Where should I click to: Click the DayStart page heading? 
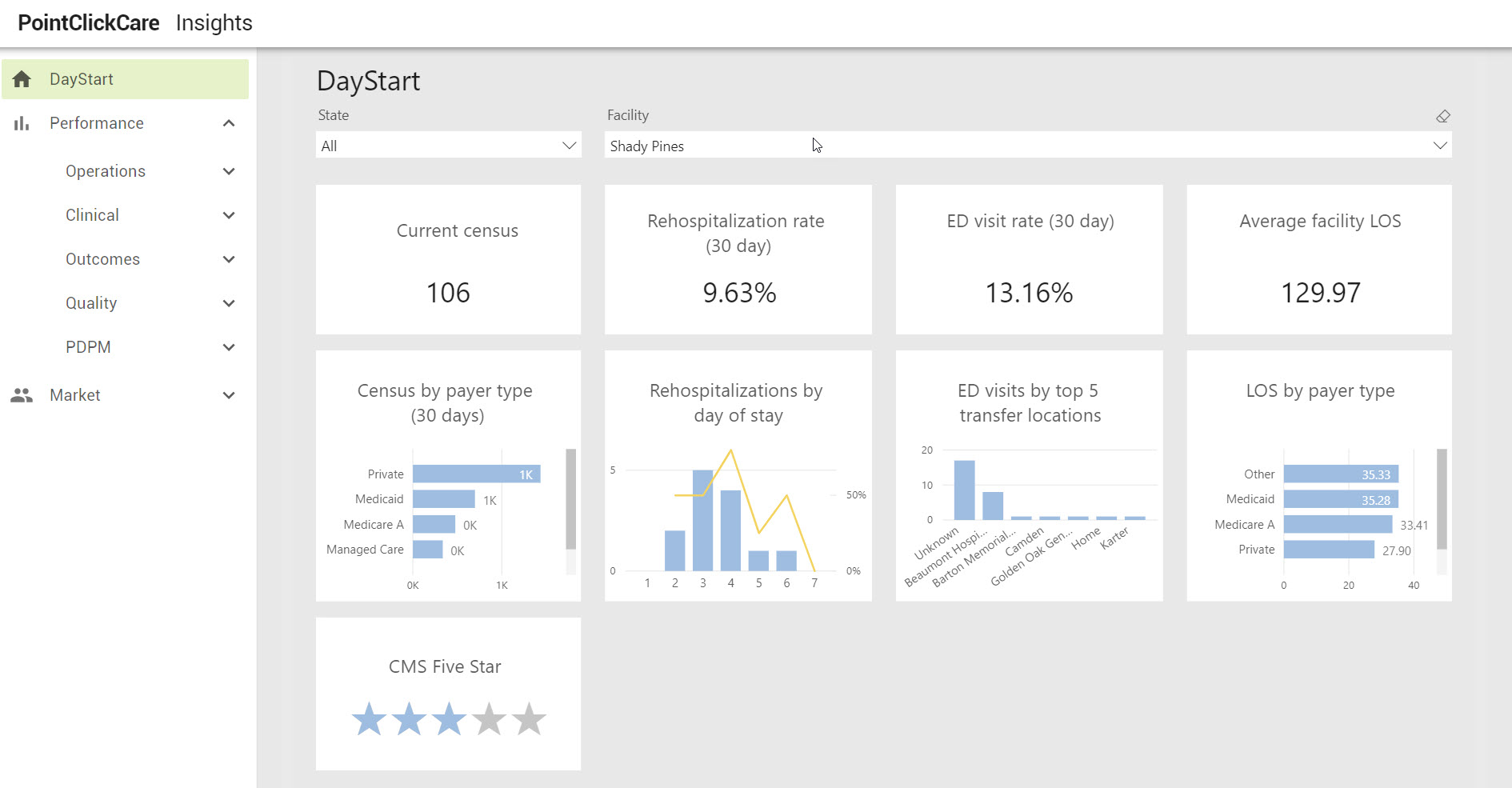tap(369, 81)
